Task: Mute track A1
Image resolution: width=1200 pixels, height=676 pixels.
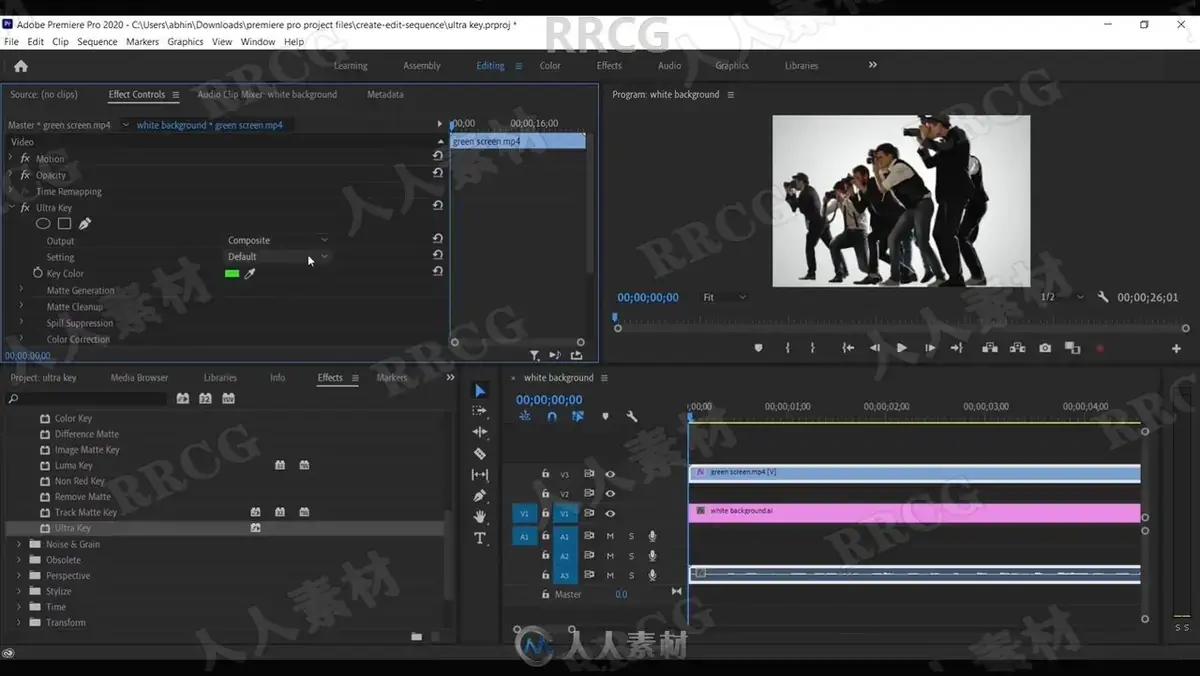Action: 610,536
